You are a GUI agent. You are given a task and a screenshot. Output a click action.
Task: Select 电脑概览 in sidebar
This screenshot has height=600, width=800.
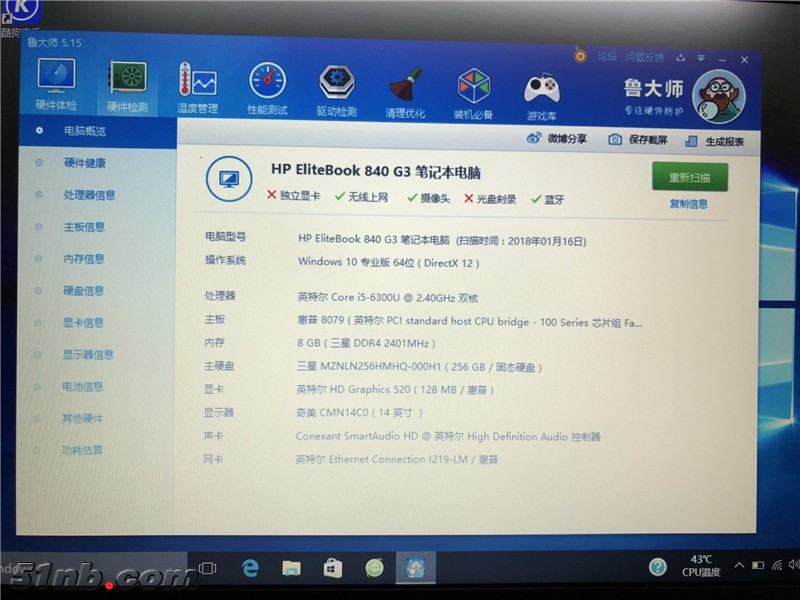pos(97,131)
